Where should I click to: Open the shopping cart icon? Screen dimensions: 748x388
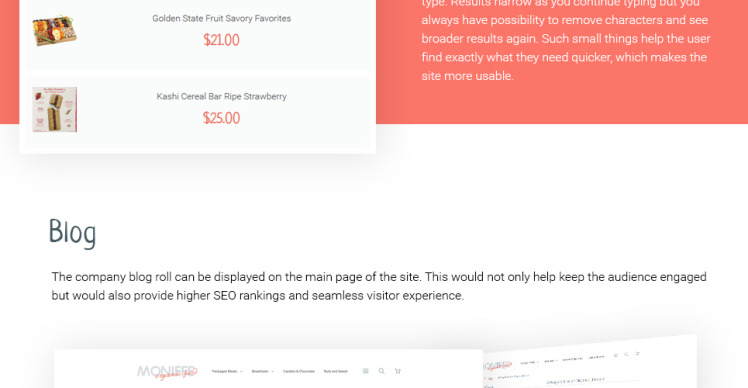[x=397, y=371]
